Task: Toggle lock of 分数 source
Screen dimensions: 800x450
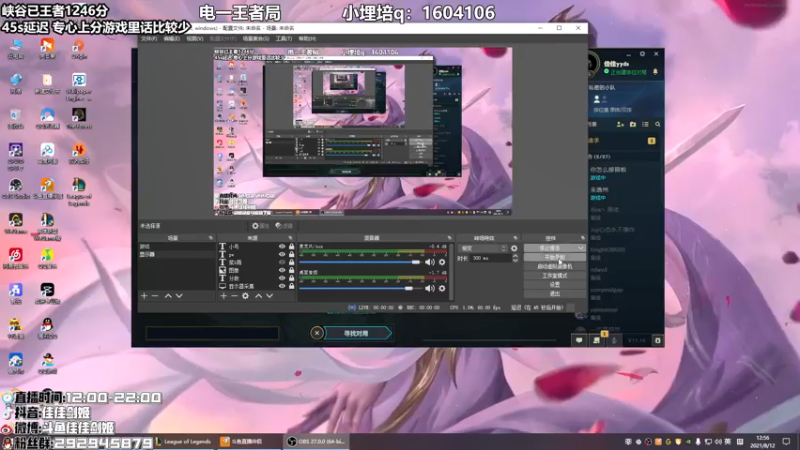Action: 291,278
